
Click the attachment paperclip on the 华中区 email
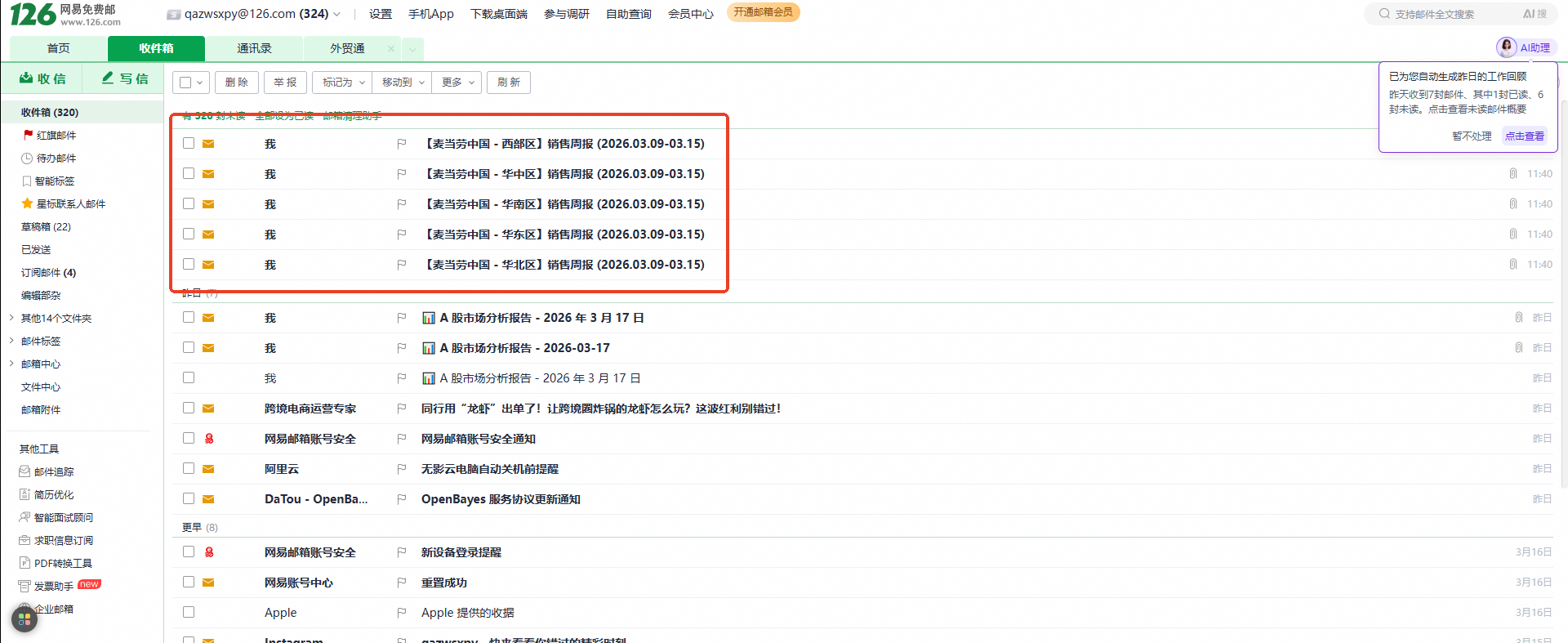tap(1512, 174)
